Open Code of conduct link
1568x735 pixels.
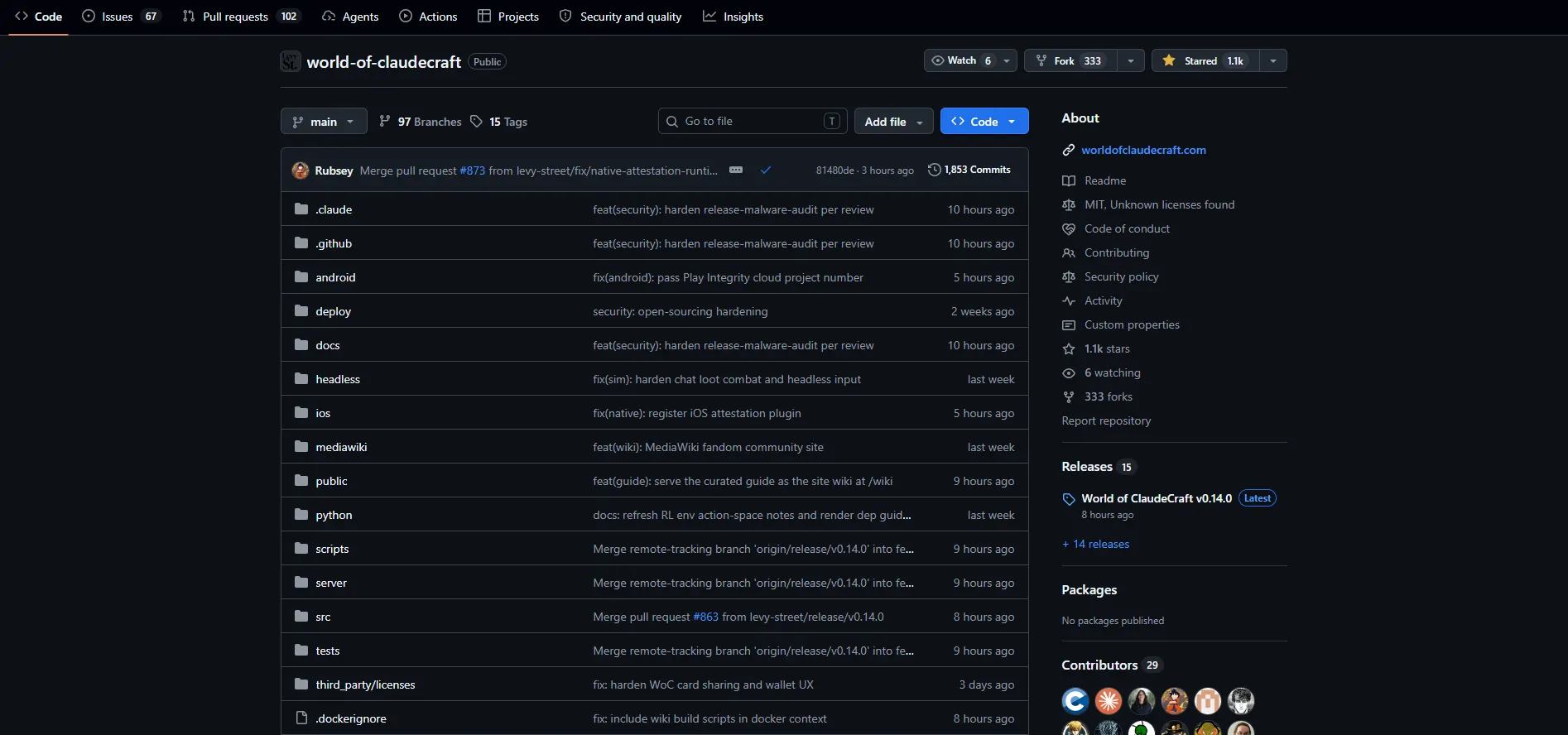pos(1127,228)
